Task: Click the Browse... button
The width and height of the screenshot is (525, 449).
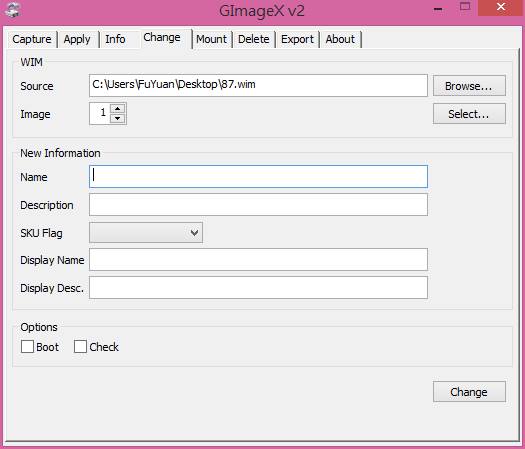Action: 469,86
